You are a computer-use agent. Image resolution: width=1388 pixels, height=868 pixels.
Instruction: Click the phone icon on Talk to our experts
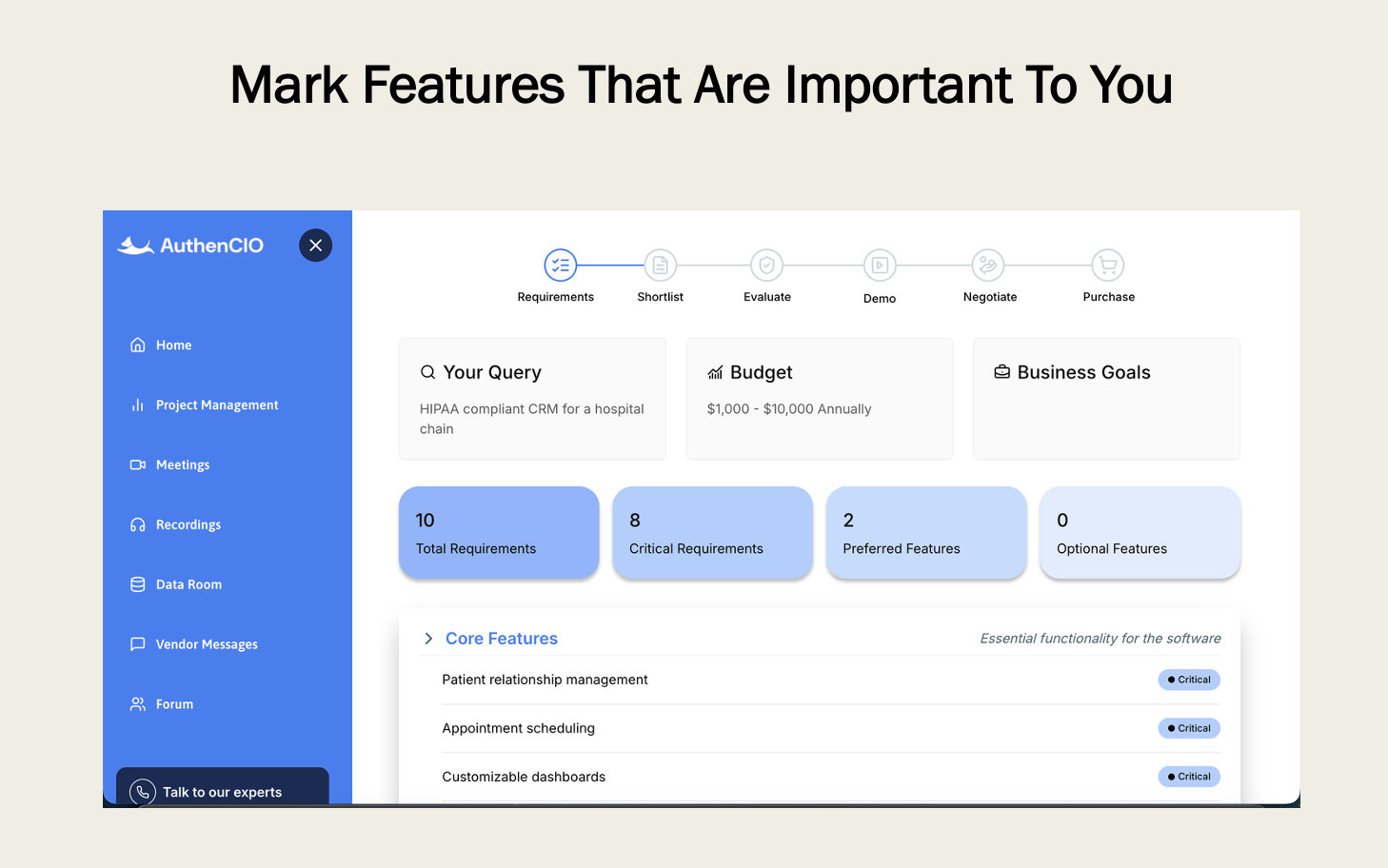[x=143, y=791]
